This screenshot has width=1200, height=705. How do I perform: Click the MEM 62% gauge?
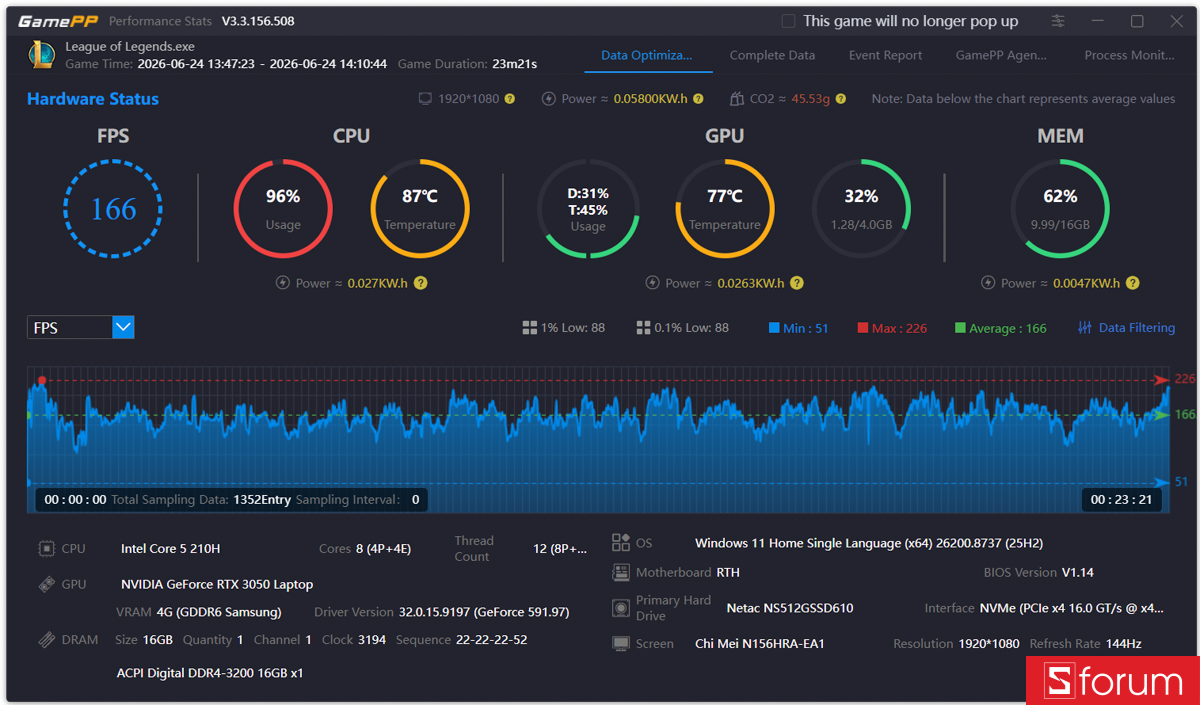(x=1060, y=209)
